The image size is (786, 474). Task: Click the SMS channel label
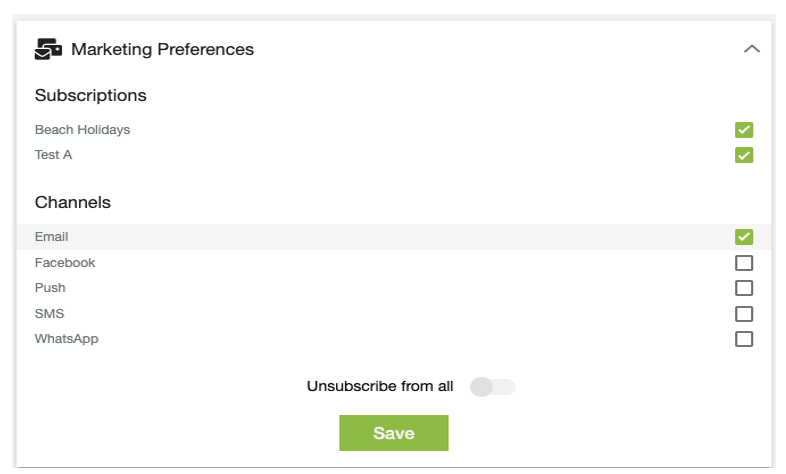click(49, 314)
